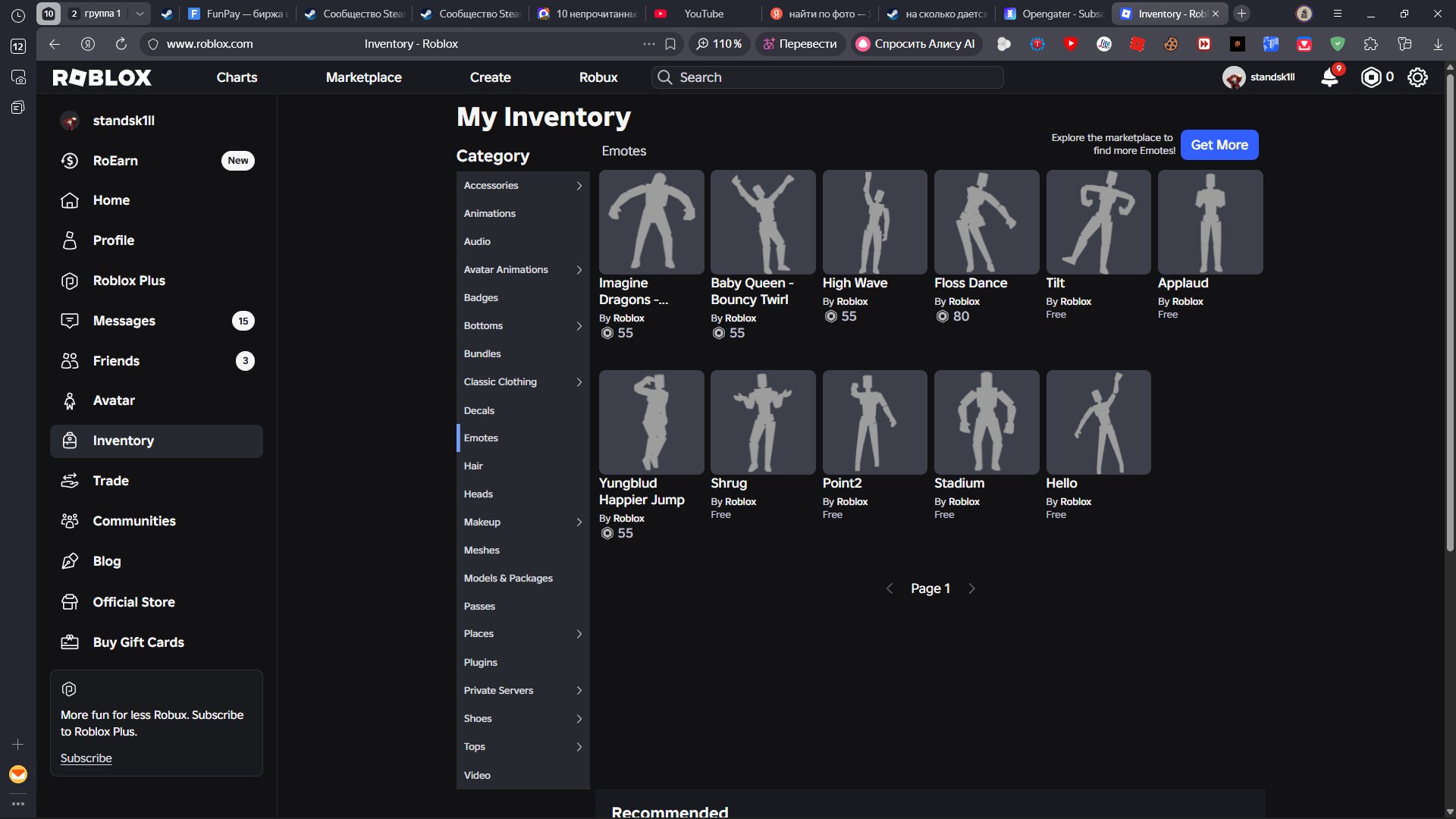This screenshot has height=819, width=1456.
Task: Click the page vertical scrollbar
Action: (1450, 311)
